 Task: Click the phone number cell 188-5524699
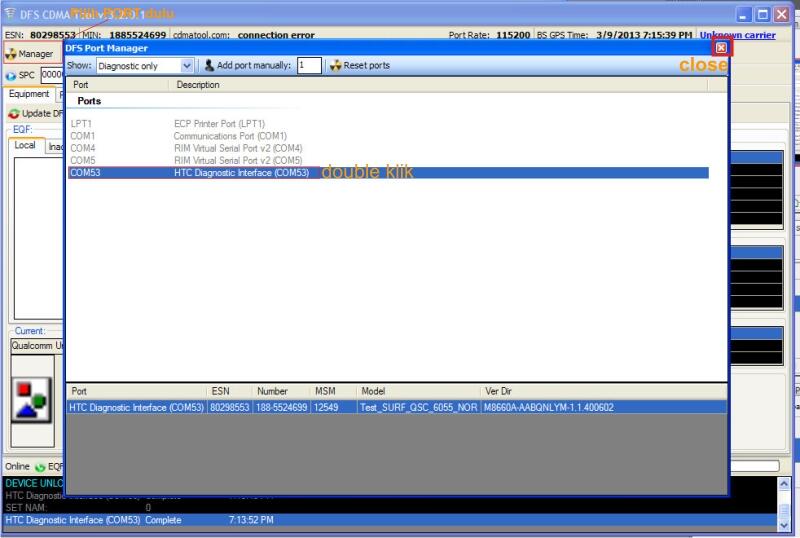pyautogui.click(x=282, y=407)
